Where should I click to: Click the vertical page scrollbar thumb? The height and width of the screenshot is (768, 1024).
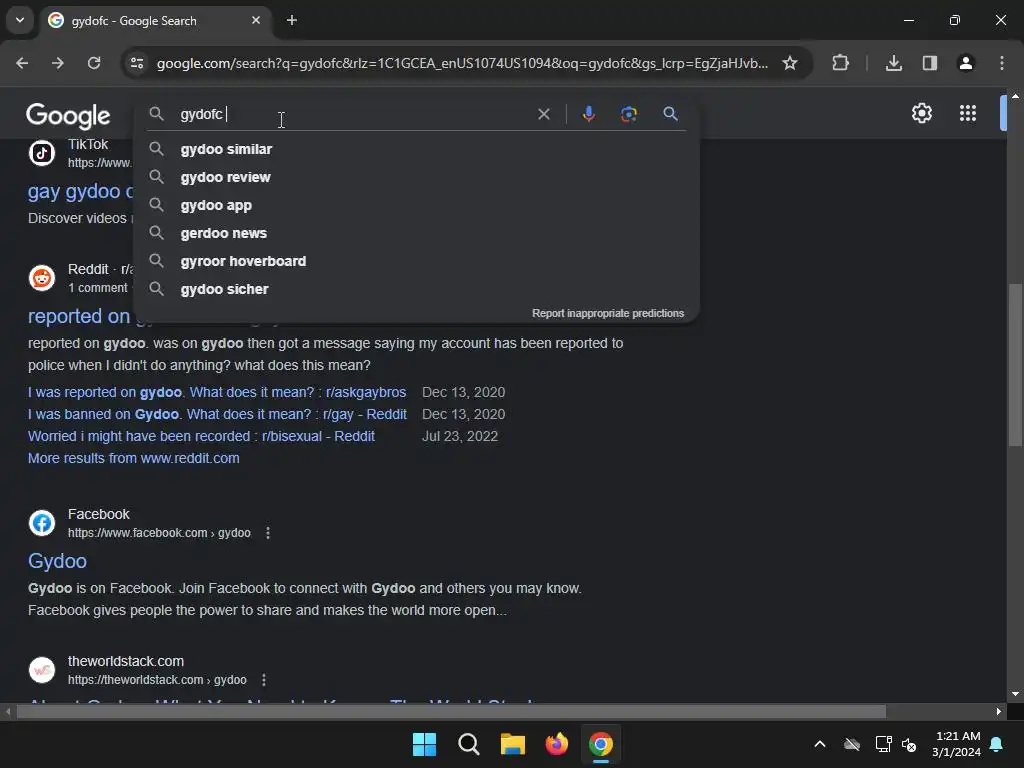pyautogui.click(x=1015, y=365)
